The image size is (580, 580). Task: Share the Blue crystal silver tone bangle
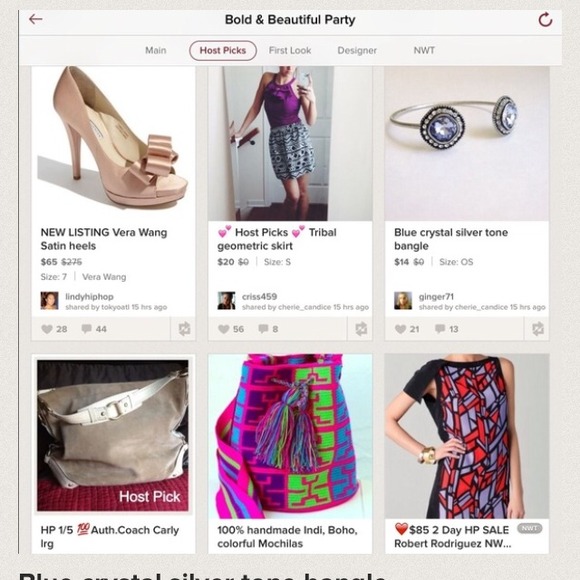pos(538,329)
